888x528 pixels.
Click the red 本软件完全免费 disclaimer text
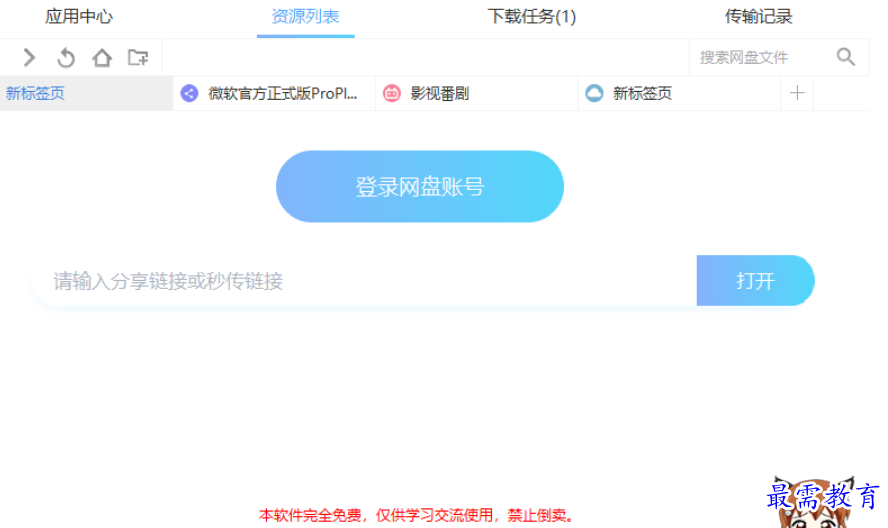[417, 515]
